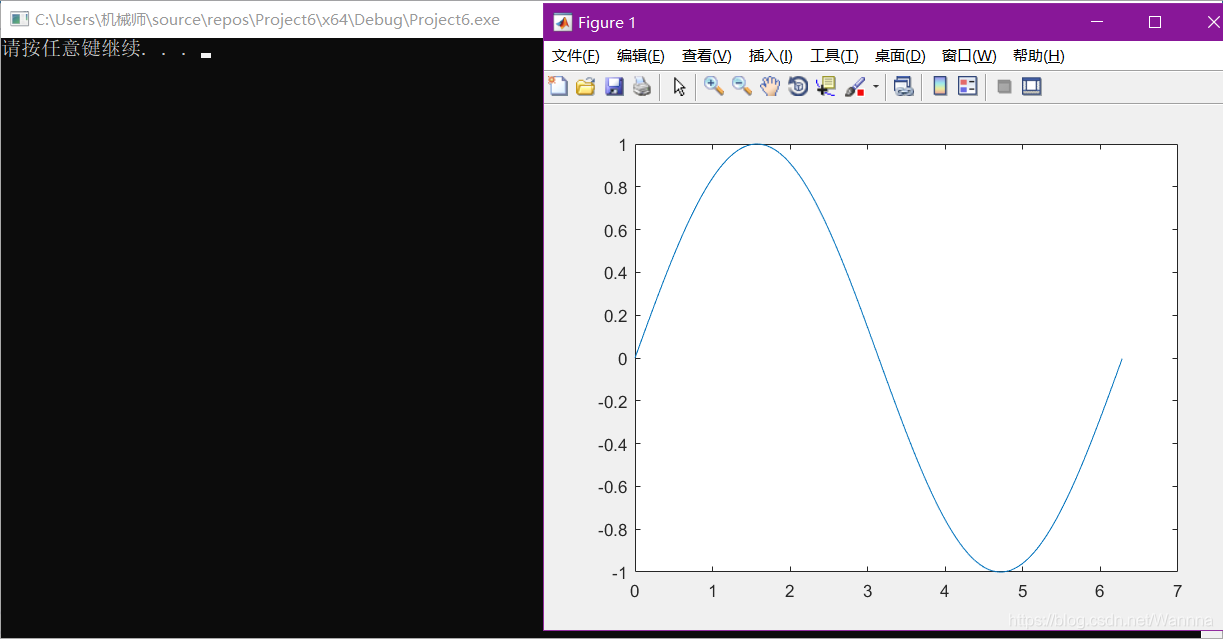Activate the Zoom Out tool
This screenshot has width=1223, height=639.
click(x=742, y=86)
